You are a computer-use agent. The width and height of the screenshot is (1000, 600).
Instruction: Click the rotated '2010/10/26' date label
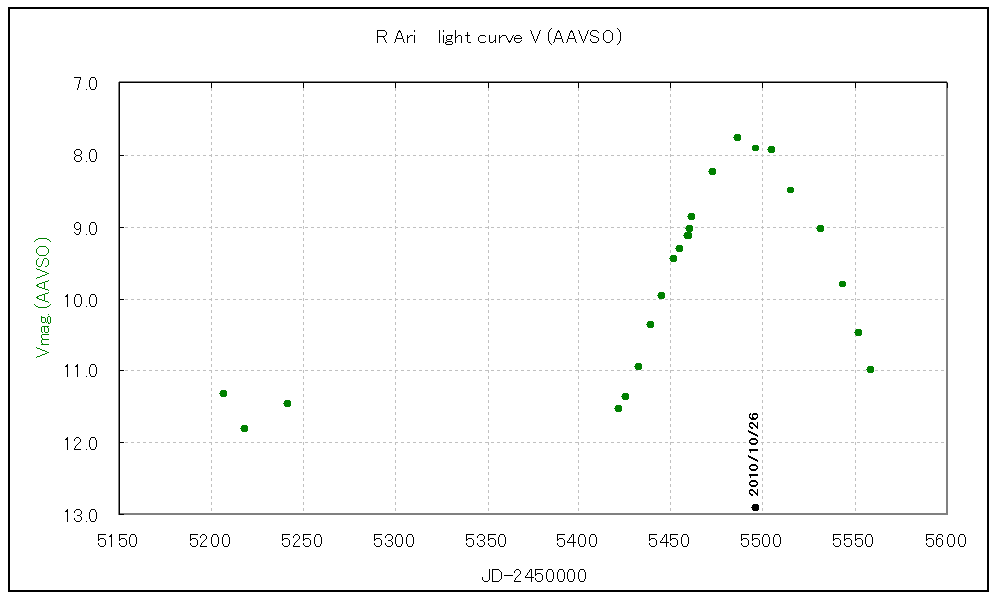coord(754,454)
